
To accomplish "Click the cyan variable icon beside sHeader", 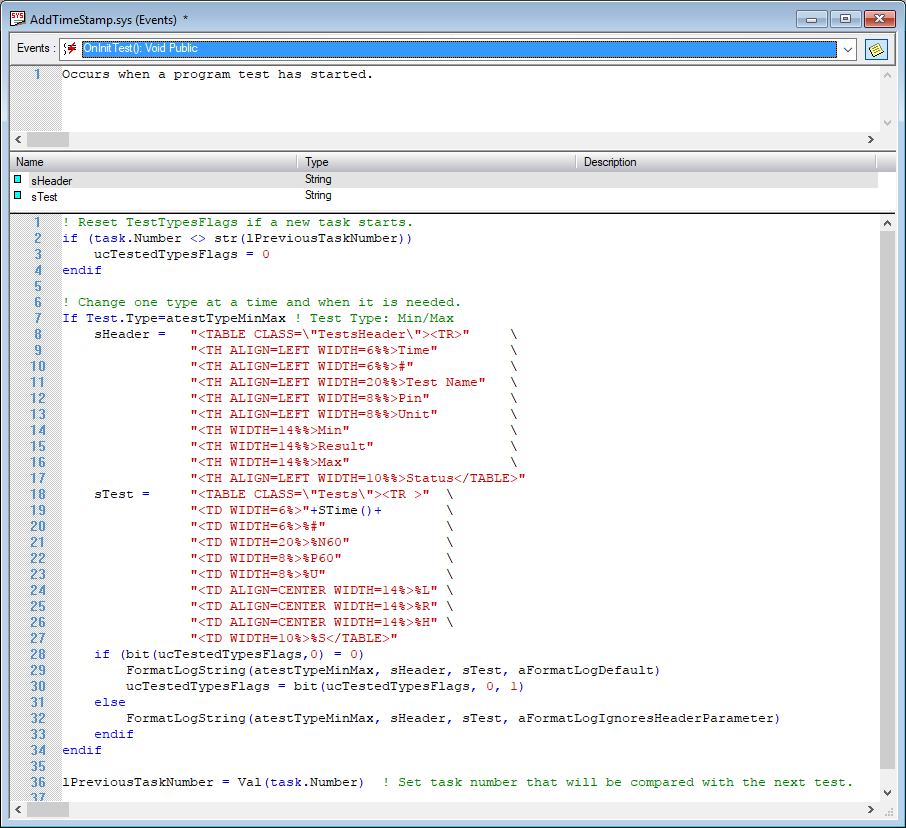I will (18, 180).
